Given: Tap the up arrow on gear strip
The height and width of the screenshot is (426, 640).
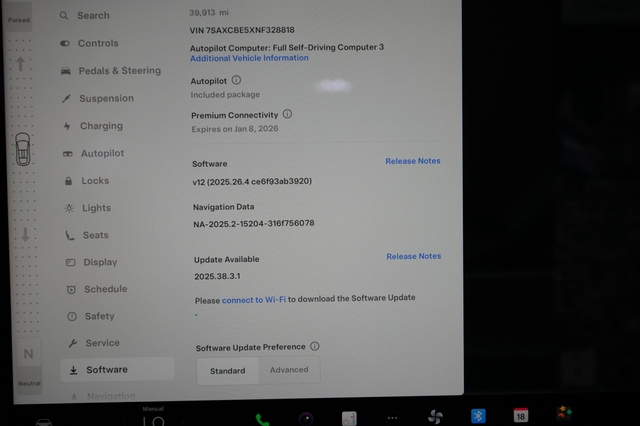Looking at the screenshot, I should 20,64.
